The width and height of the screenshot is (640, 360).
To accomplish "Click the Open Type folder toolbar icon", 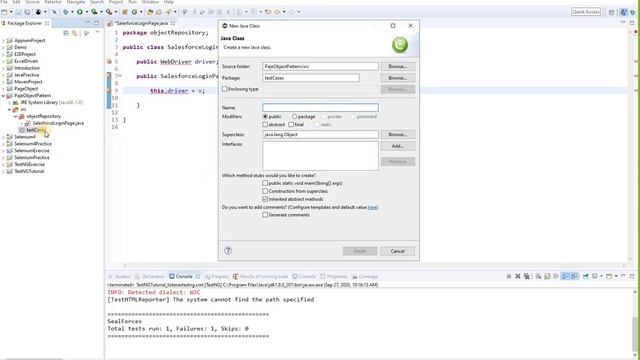I will [150, 12].
